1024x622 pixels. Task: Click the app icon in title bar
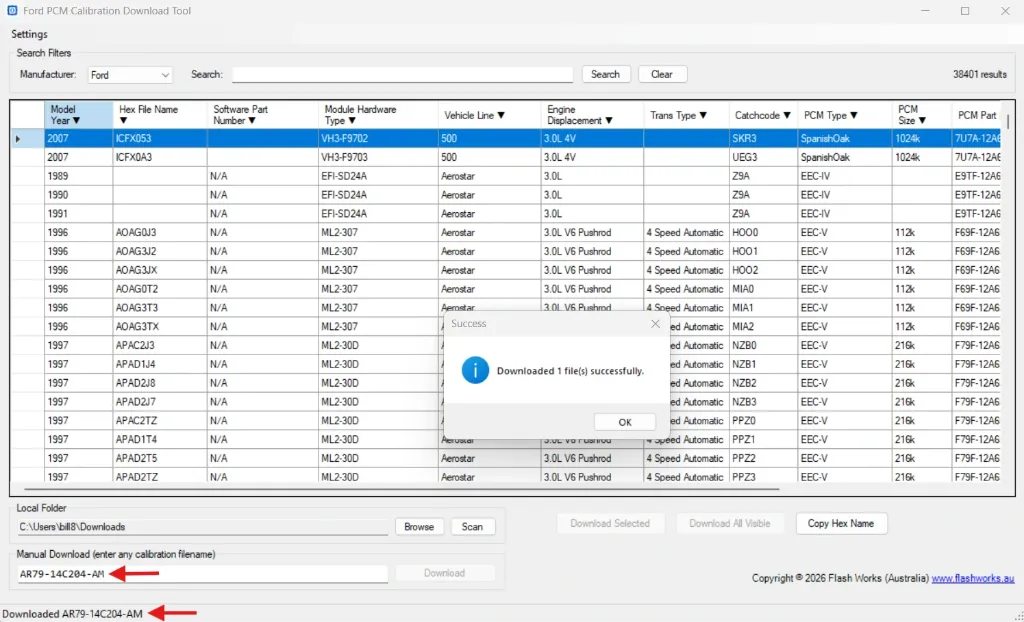pos(10,11)
